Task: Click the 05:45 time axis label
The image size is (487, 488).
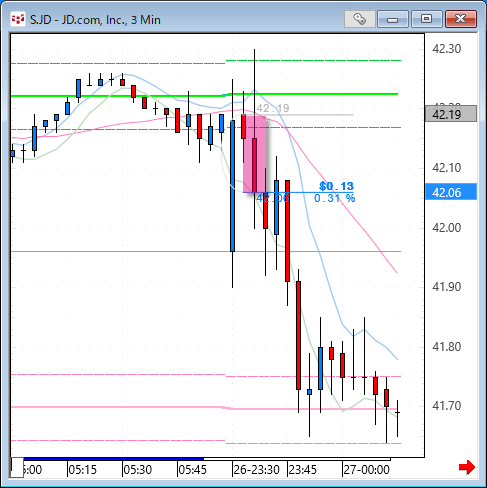Action: (x=192, y=470)
